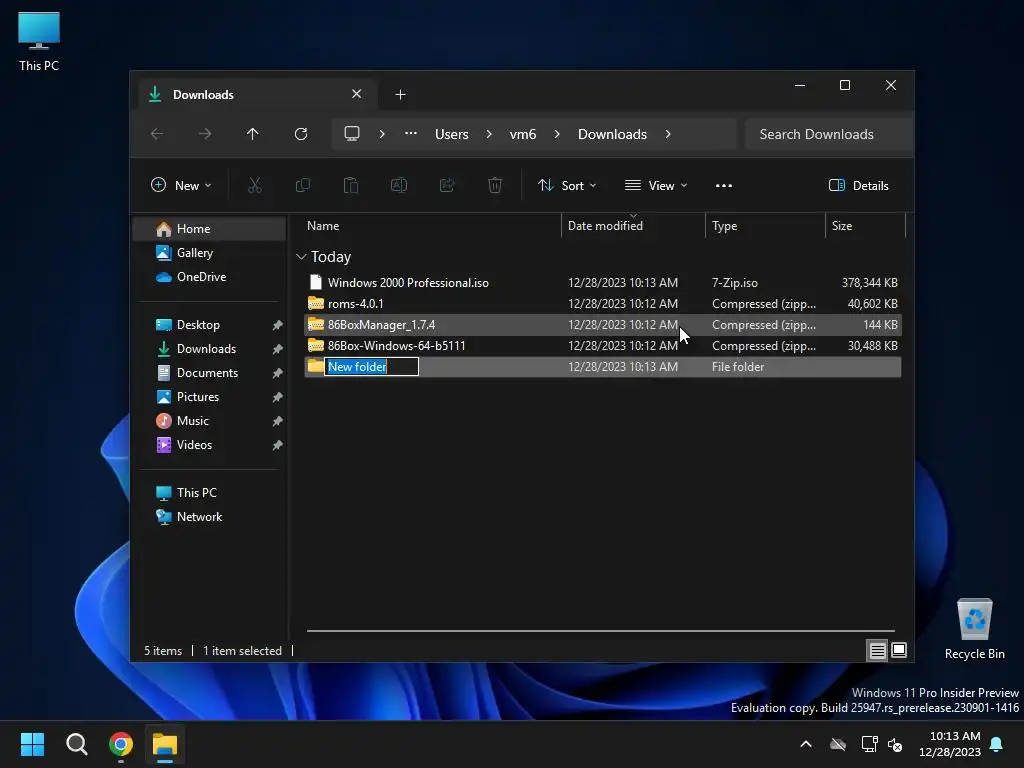Expand chevron after Users breadcrumb
Image resolution: width=1024 pixels, height=768 pixels.
(489, 134)
